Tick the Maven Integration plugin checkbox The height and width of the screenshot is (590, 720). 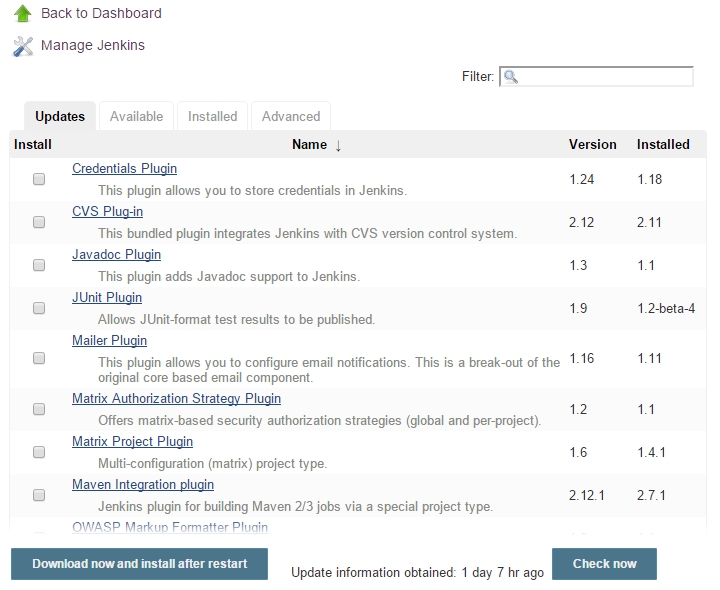pos(39,495)
